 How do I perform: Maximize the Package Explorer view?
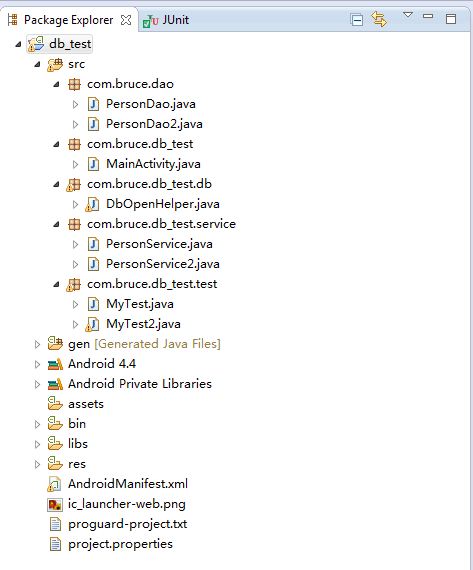click(x=451, y=19)
